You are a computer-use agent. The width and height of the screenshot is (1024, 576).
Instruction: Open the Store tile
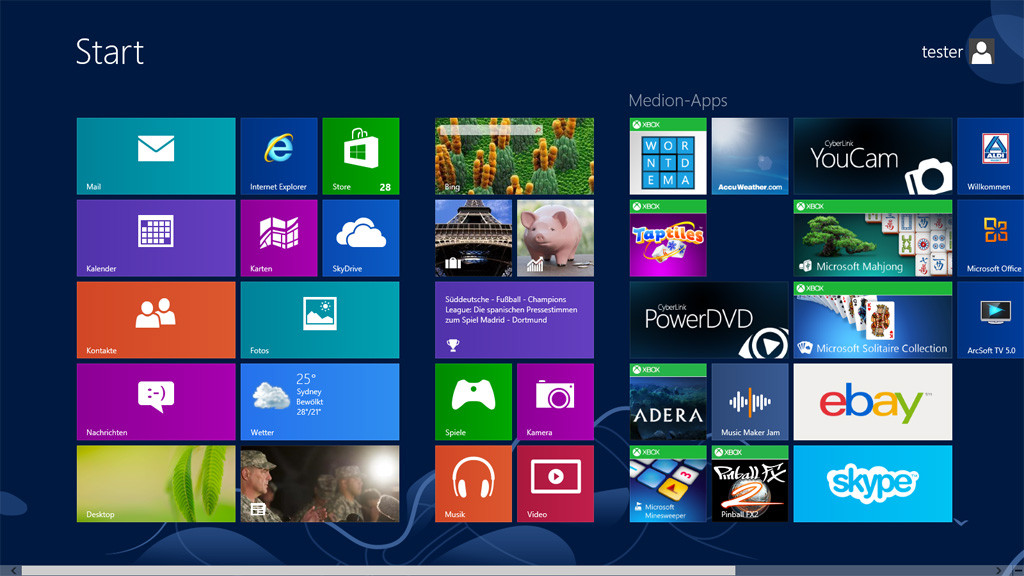(x=360, y=156)
